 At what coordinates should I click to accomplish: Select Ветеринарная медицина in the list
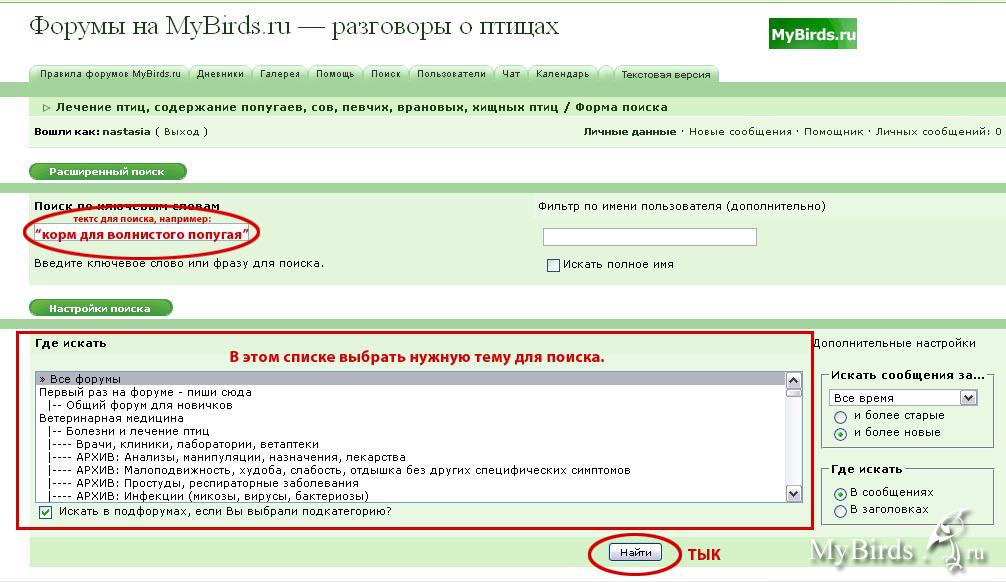(410, 418)
